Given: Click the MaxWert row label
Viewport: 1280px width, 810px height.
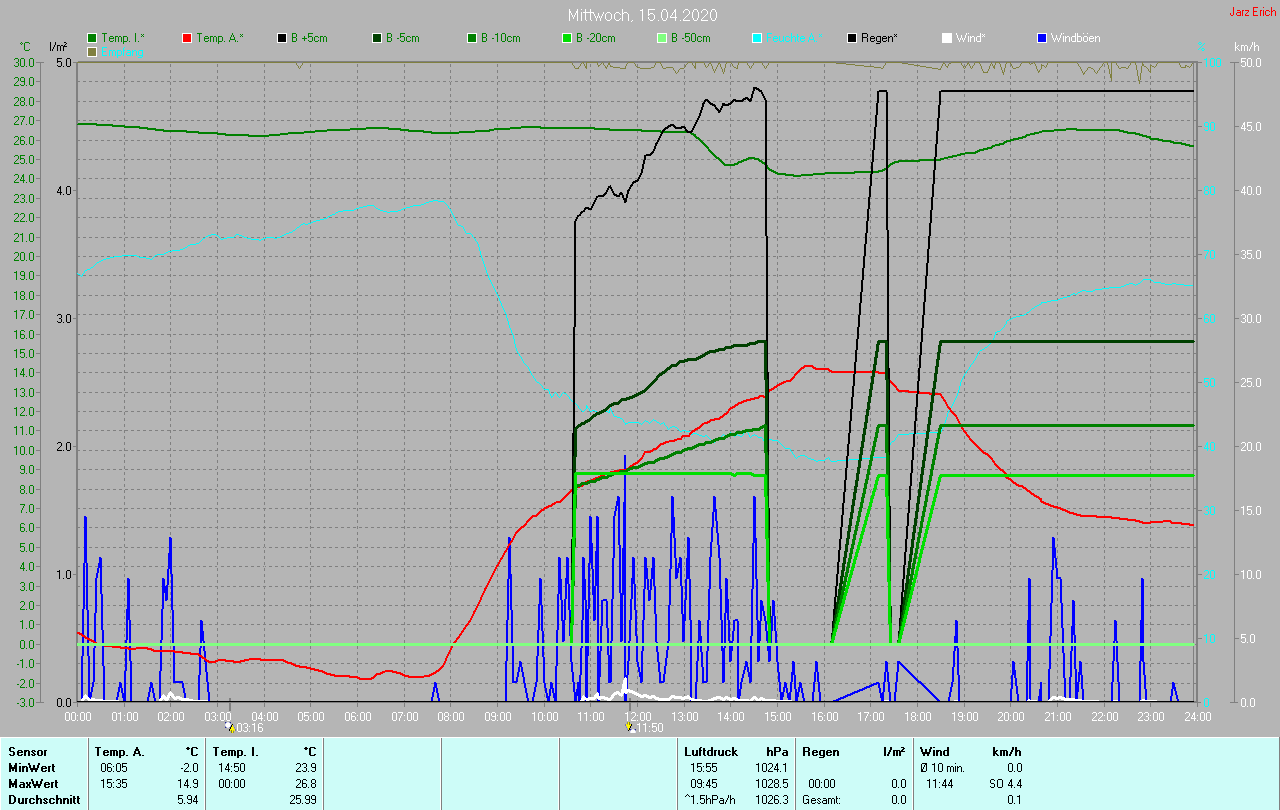Looking at the screenshot, I should click(x=32, y=784).
